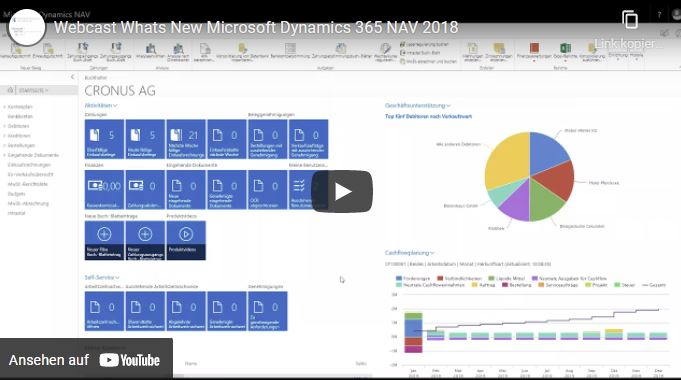Viewport: 681px width, 380px height.
Task: Expand the Aktivitäten section chevron
Action: click(115, 106)
